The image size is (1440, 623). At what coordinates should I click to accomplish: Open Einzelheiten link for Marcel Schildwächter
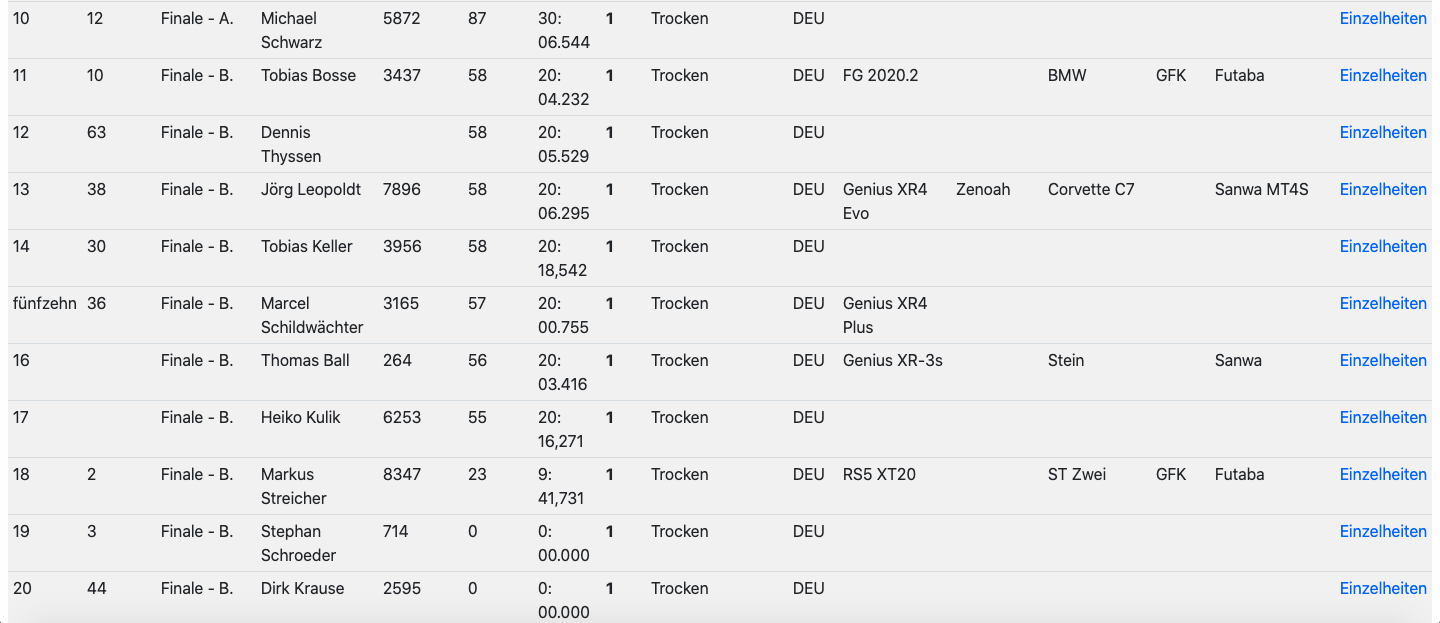pos(1383,303)
